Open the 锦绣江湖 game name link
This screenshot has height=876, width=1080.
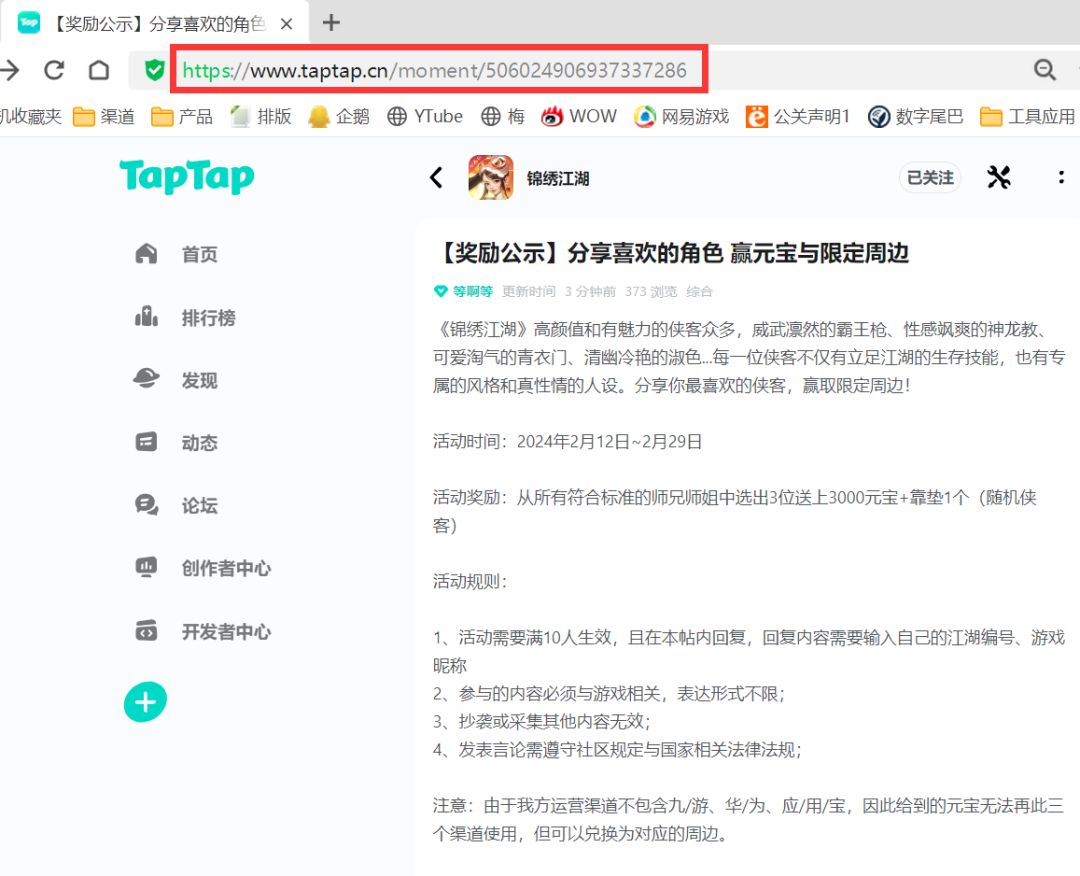coord(558,178)
